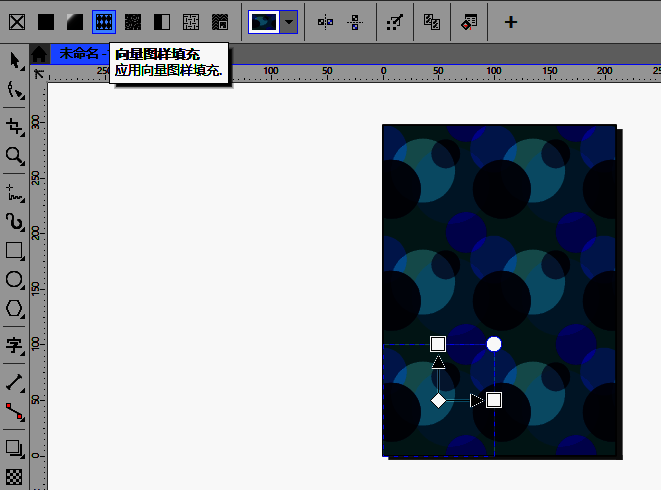Screen dimensions: 661x490
Task: Choose fountain fill in property bar
Action: click(x=75, y=21)
